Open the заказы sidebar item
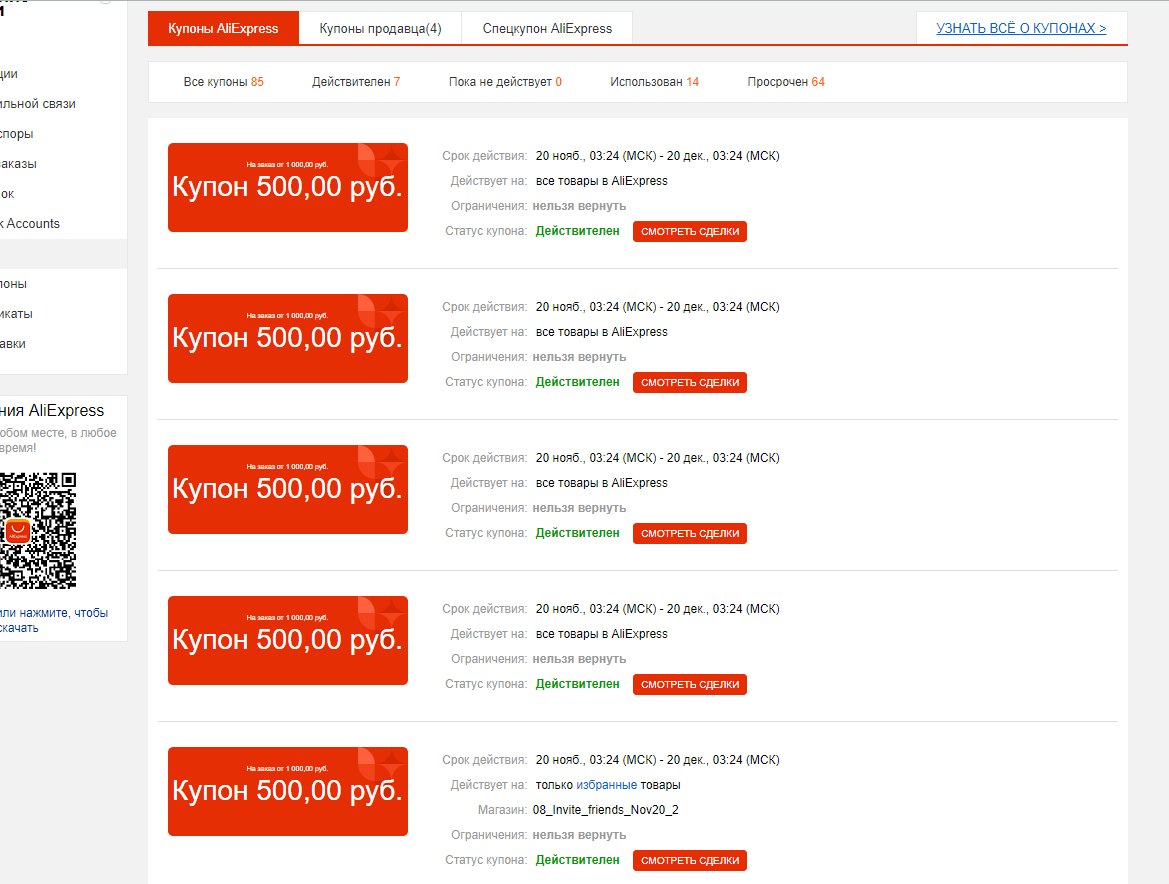Screen dimensions: 1169x884 click(18, 164)
